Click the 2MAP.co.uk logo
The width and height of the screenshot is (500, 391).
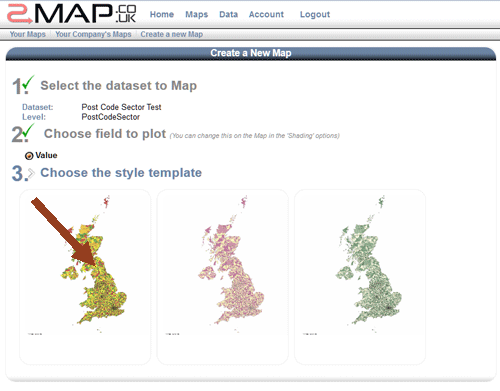click(x=72, y=14)
